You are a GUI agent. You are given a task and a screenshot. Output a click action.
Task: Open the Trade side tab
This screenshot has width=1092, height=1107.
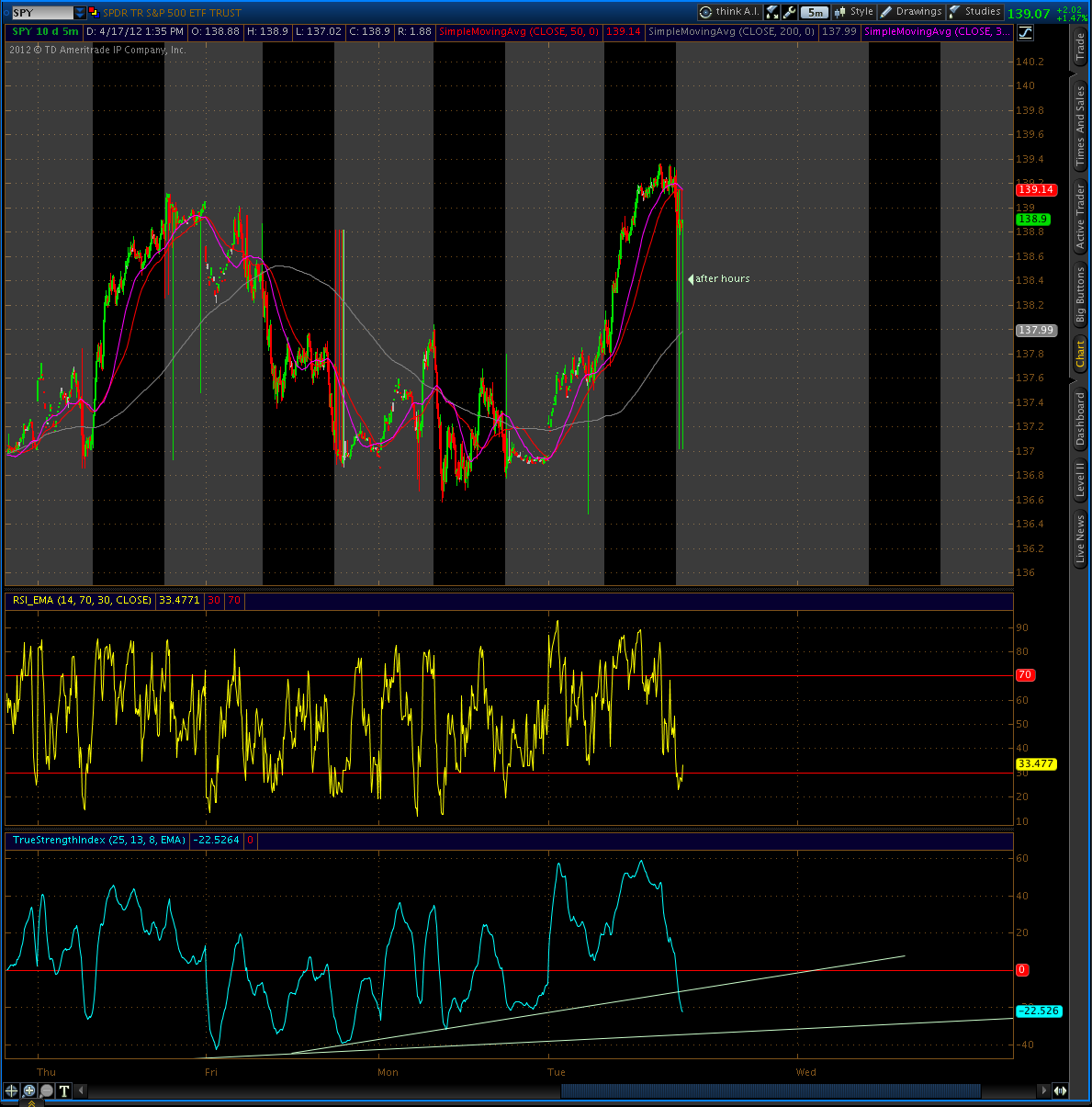(1080, 47)
